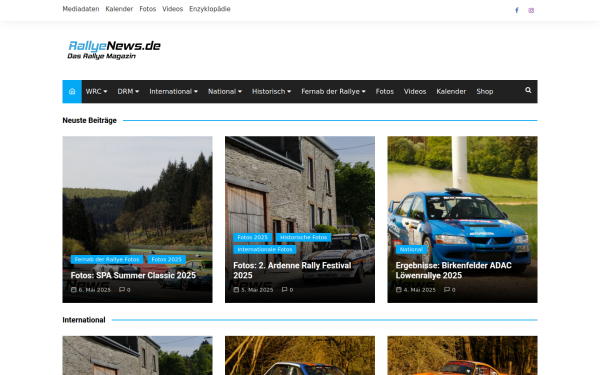Viewport: 600px width, 375px height.
Task: Click first thumbnail under International section
Action: point(137,355)
